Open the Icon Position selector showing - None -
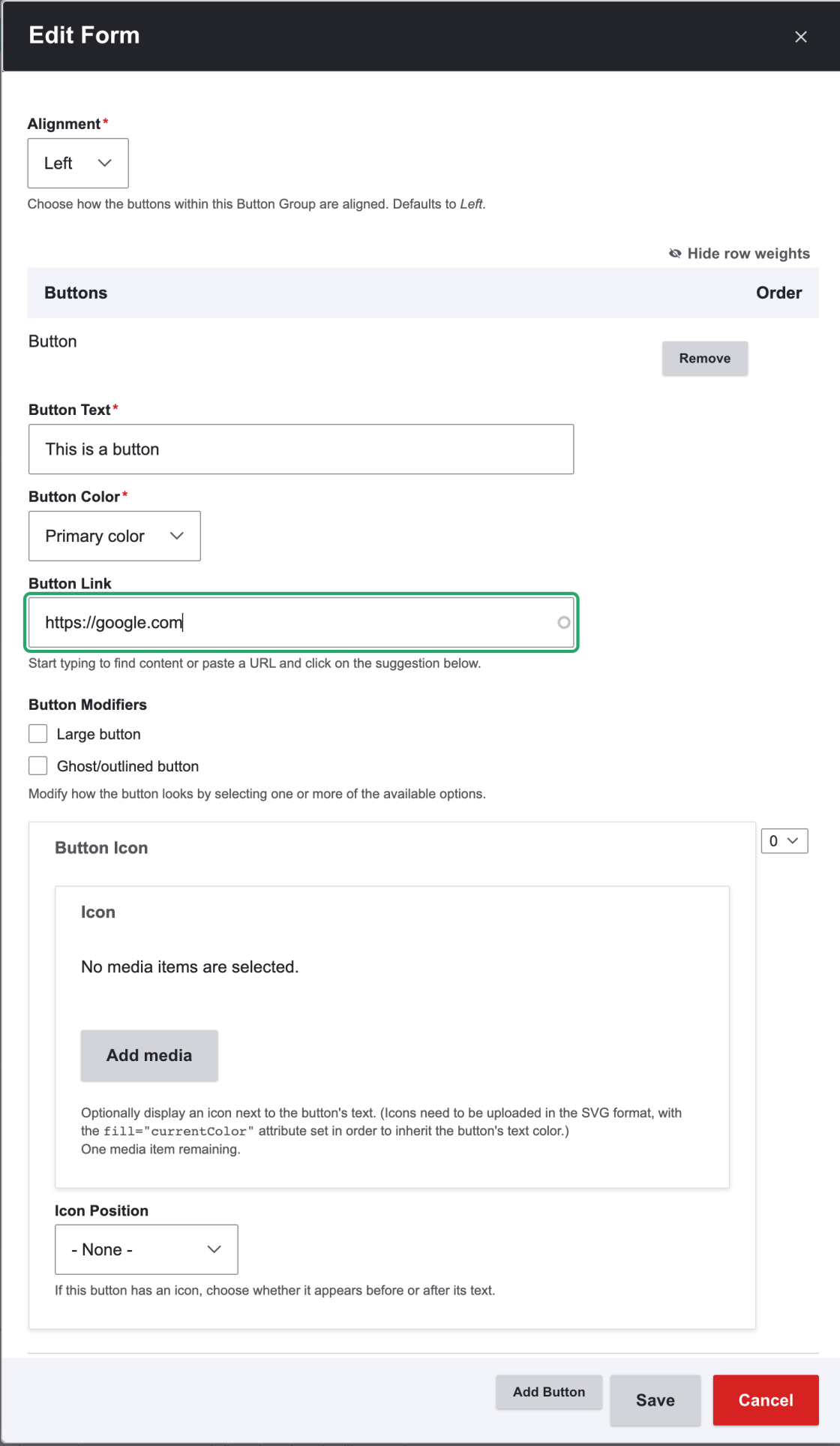This screenshot has width=840, height=1446. click(x=145, y=1249)
